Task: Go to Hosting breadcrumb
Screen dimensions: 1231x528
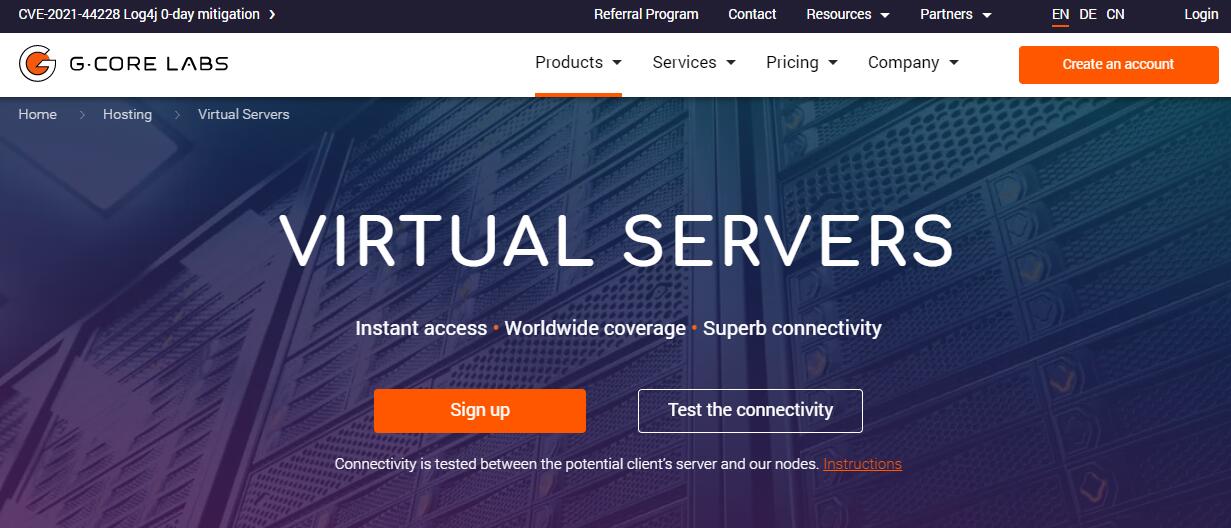Action: tap(128, 115)
